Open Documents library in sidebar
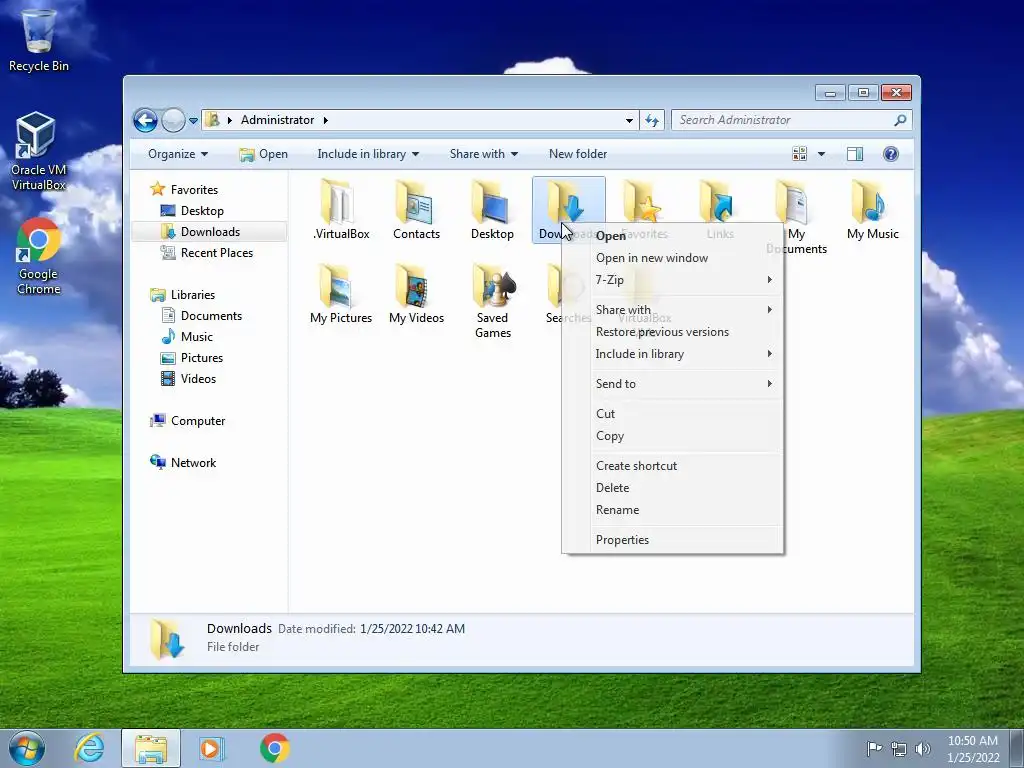 [x=201, y=315]
